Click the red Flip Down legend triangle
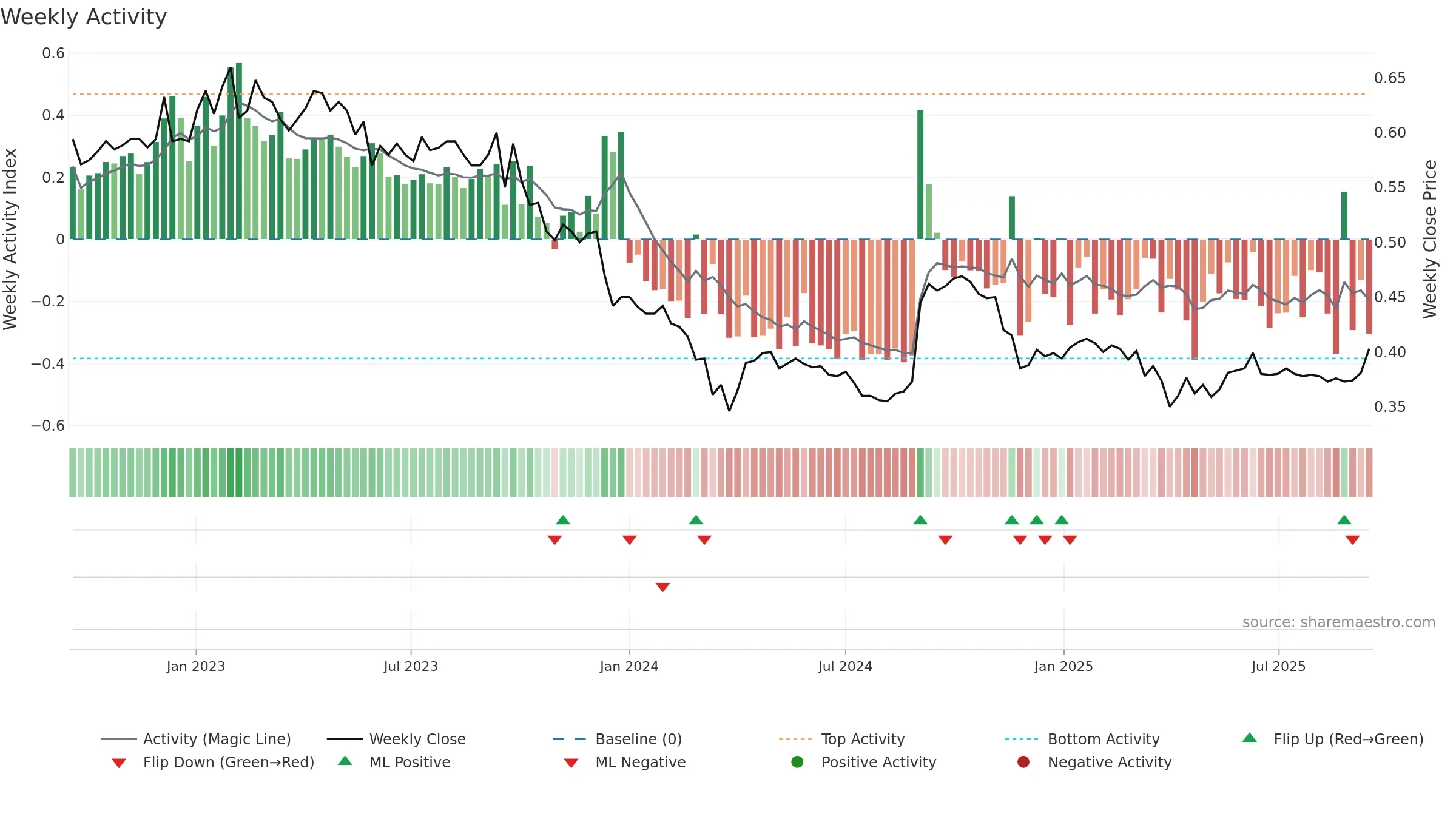 pyautogui.click(x=119, y=763)
